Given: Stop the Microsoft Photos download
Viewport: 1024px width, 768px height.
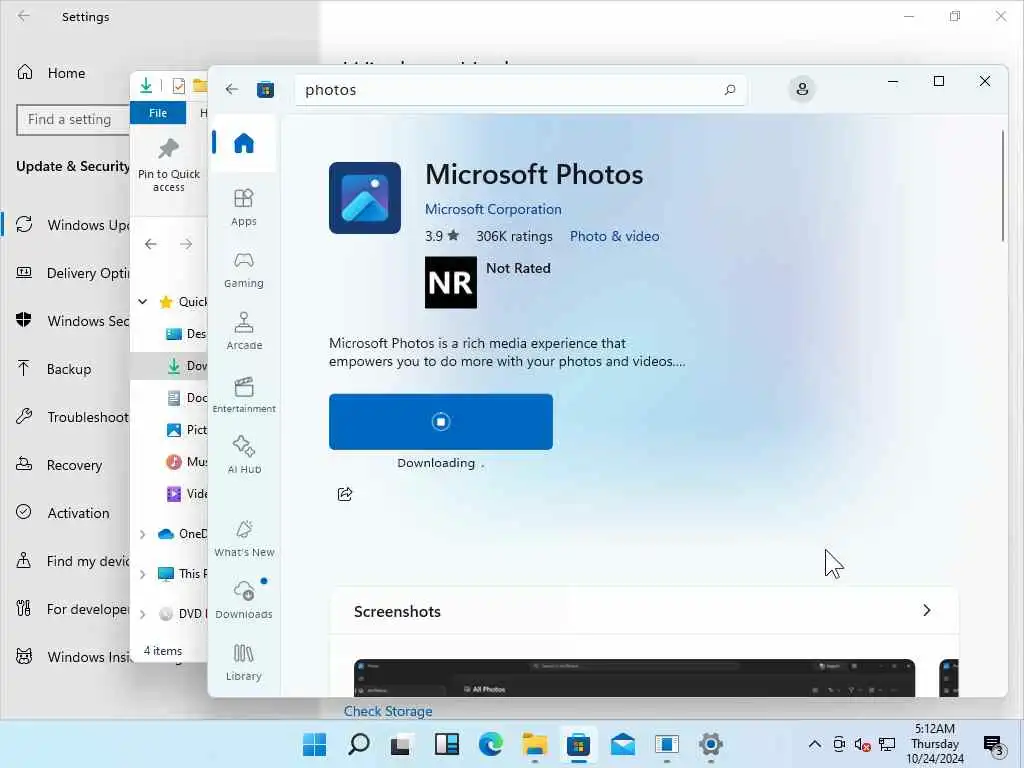Looking at the screenshot, I should coord(441,422).
